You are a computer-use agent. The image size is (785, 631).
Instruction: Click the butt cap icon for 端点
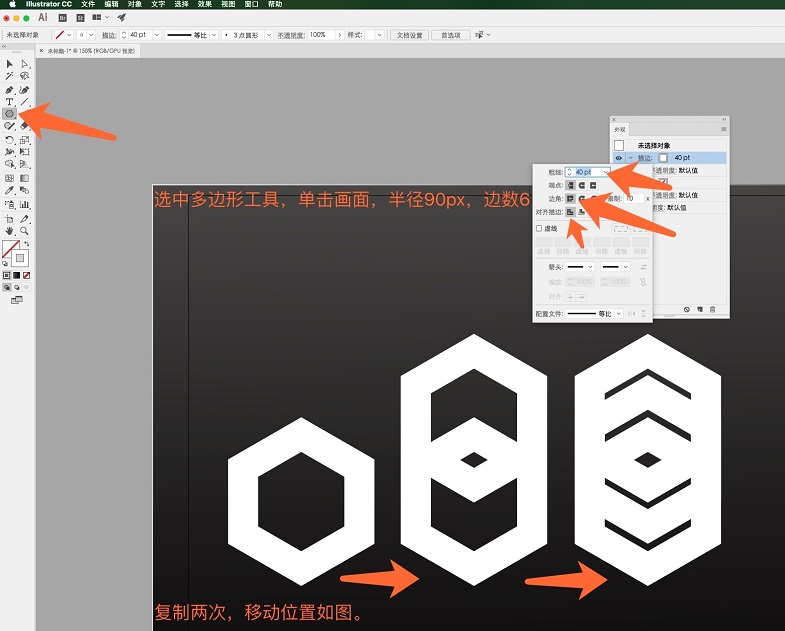[x=570, y=185]
